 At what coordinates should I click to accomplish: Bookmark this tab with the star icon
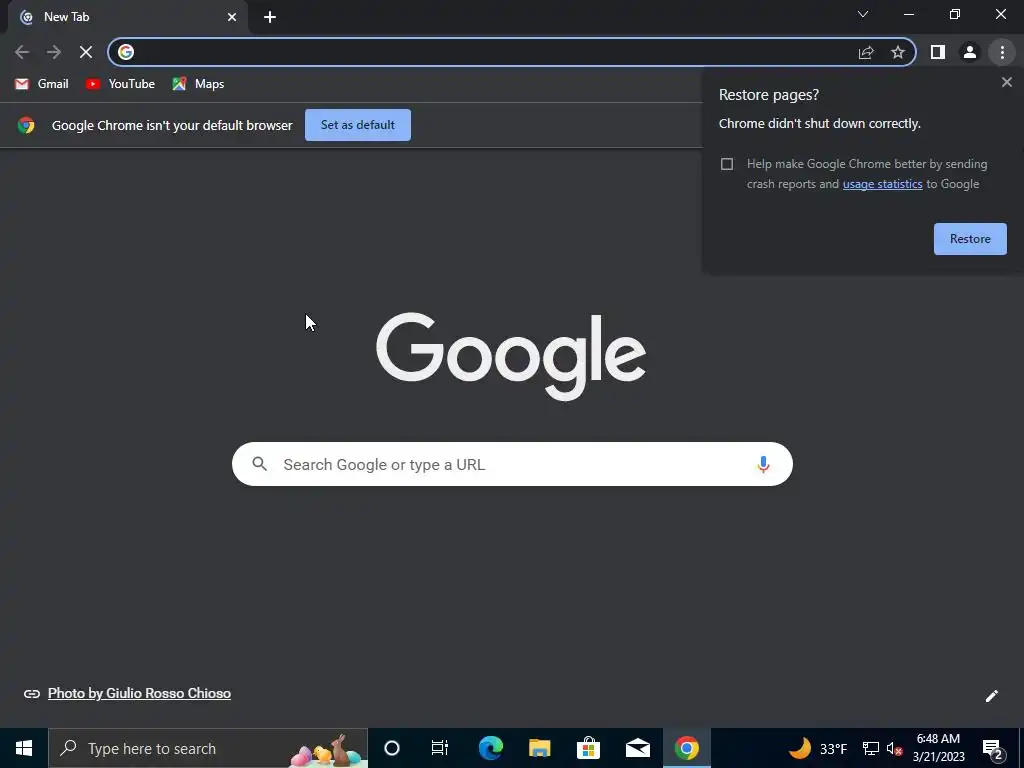coord(898,52)
